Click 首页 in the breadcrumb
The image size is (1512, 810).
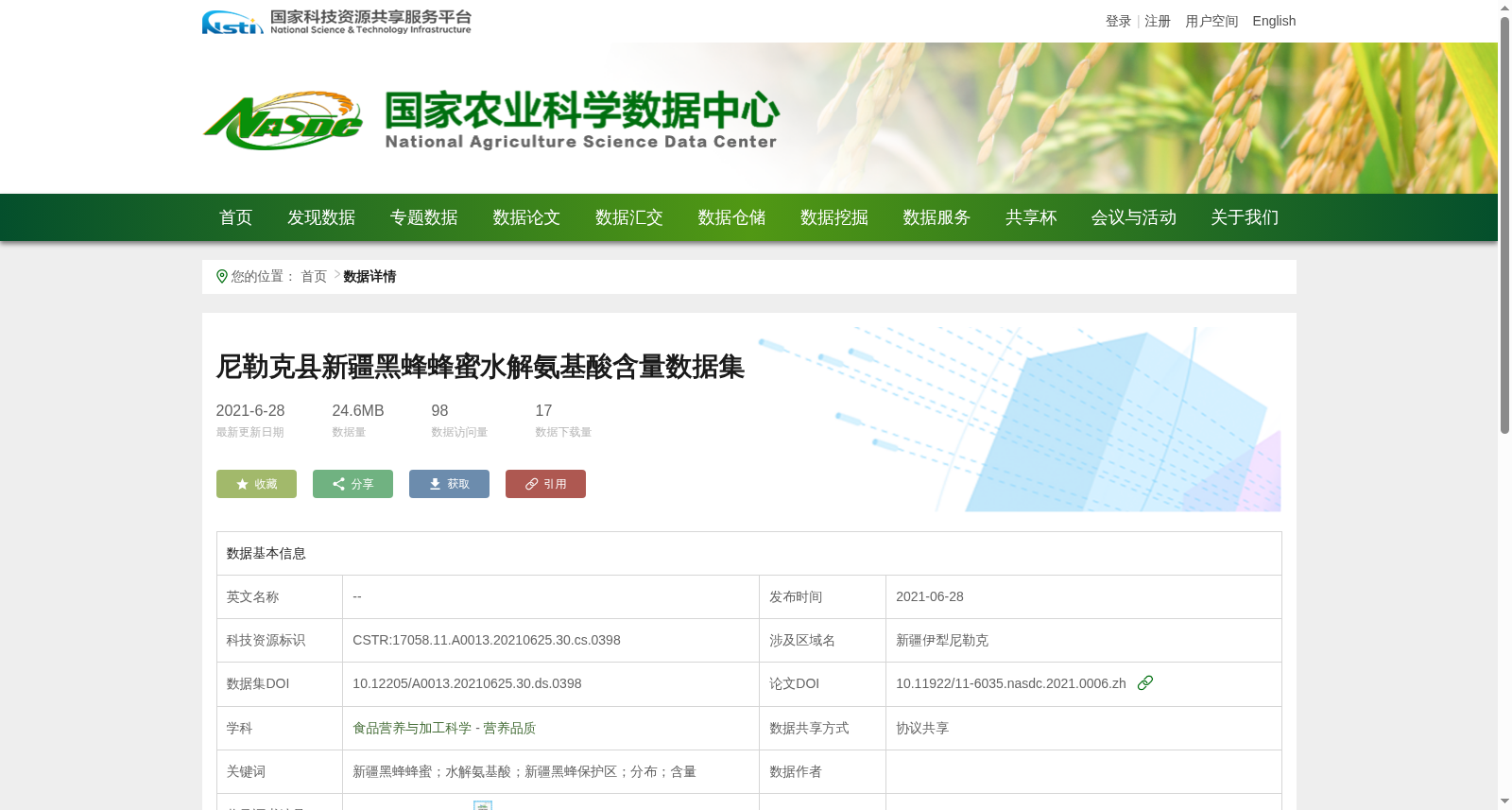(x=314, y=276)
